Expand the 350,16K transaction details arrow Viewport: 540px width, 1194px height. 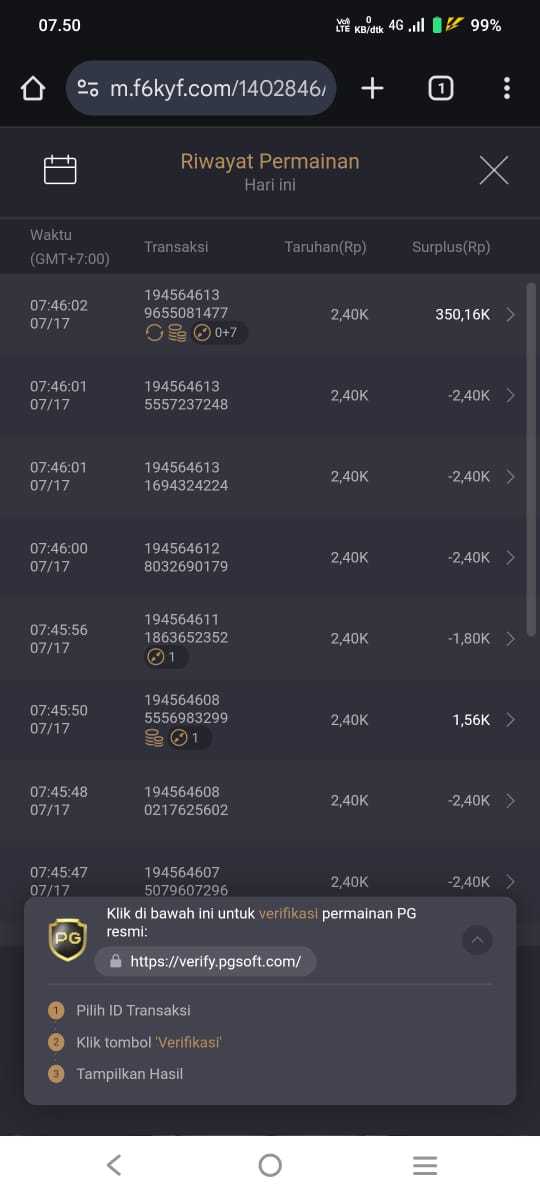[x=510, y=314]
